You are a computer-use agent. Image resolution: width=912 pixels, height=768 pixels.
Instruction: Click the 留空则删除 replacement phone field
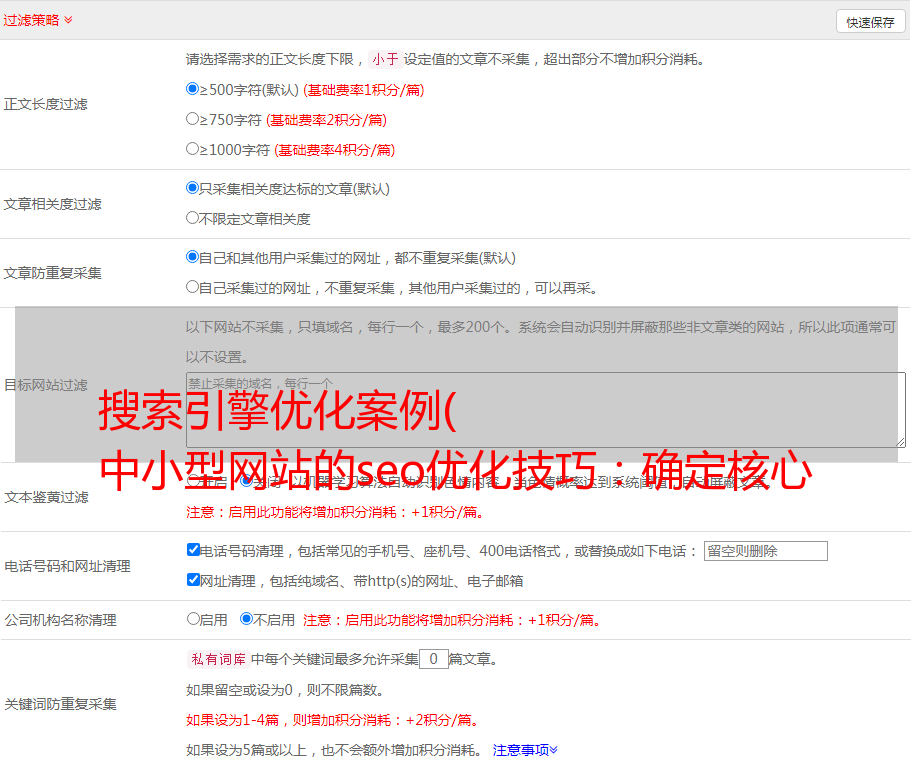[765, 551]
